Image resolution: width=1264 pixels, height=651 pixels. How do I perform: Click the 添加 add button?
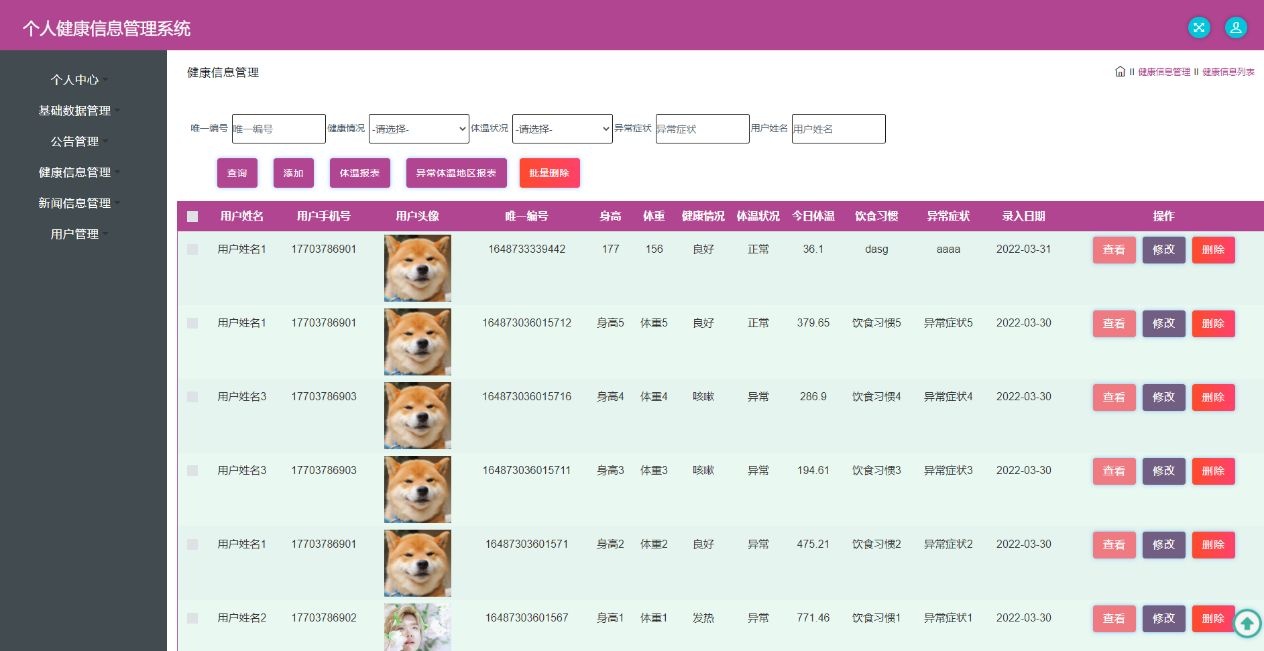pos(293,173)
